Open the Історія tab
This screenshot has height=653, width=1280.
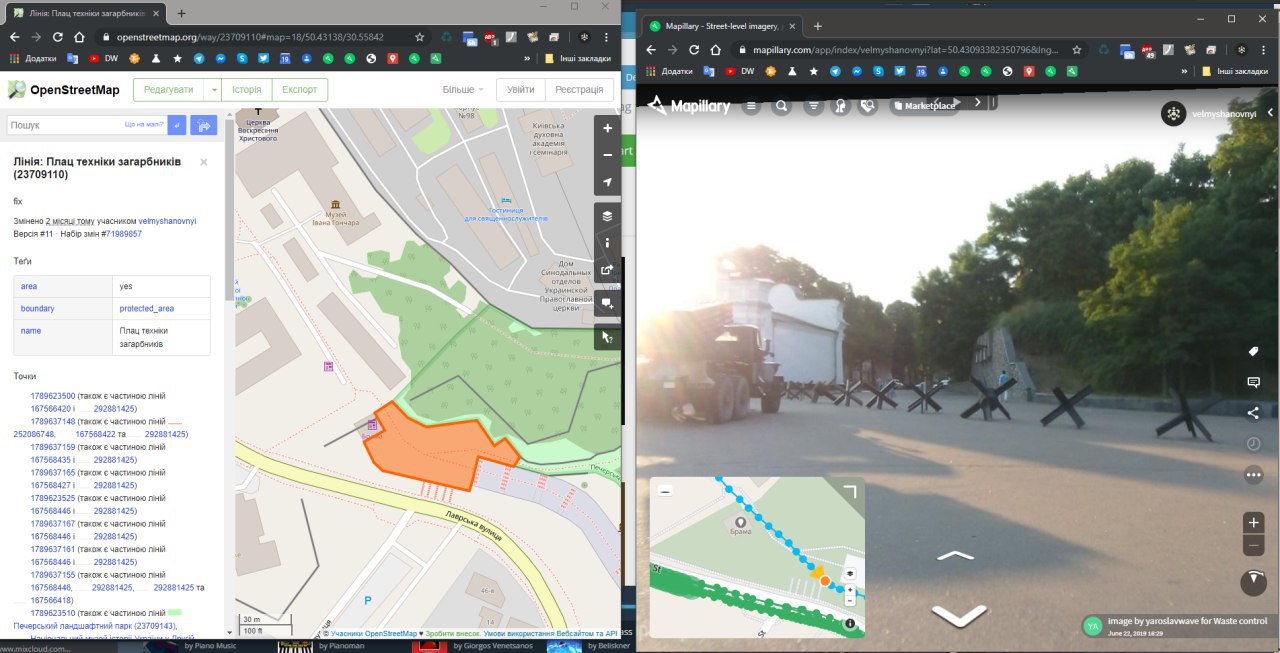coord(246,89)
